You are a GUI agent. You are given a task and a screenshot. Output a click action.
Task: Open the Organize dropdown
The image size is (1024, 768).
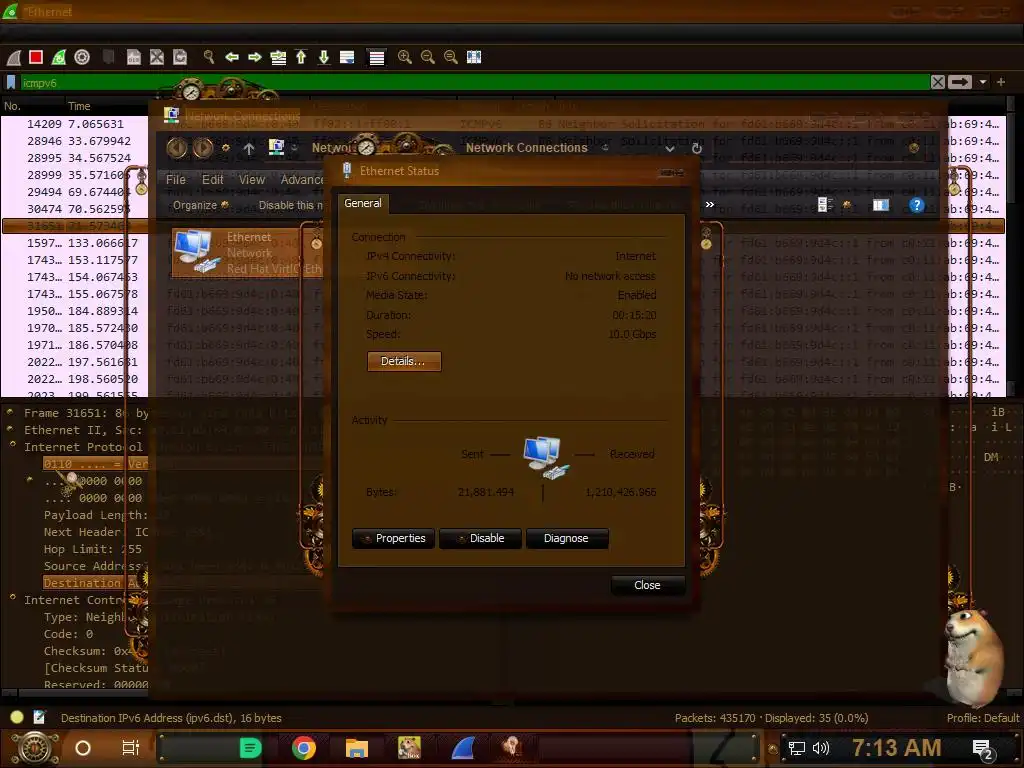pos(200,205)
